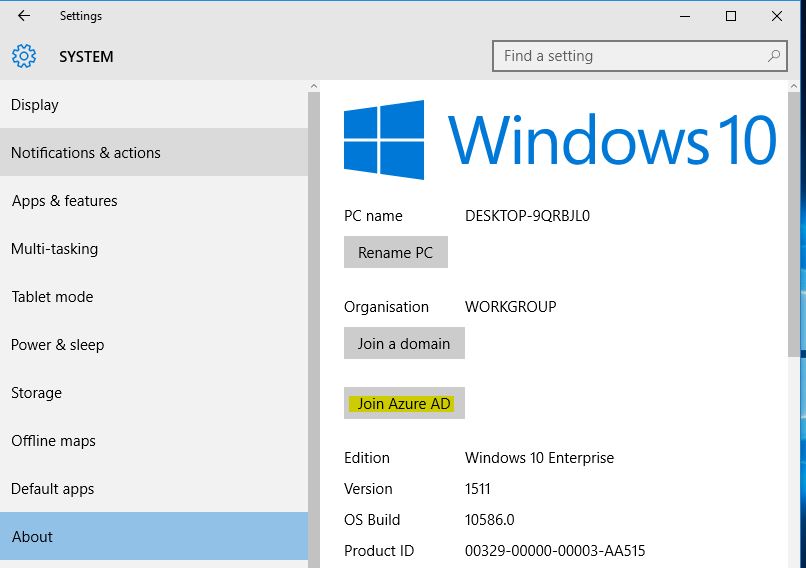Screen dimensions: 806x568
Task: Click the Product ID label
Action: click(x=379, y=551)
